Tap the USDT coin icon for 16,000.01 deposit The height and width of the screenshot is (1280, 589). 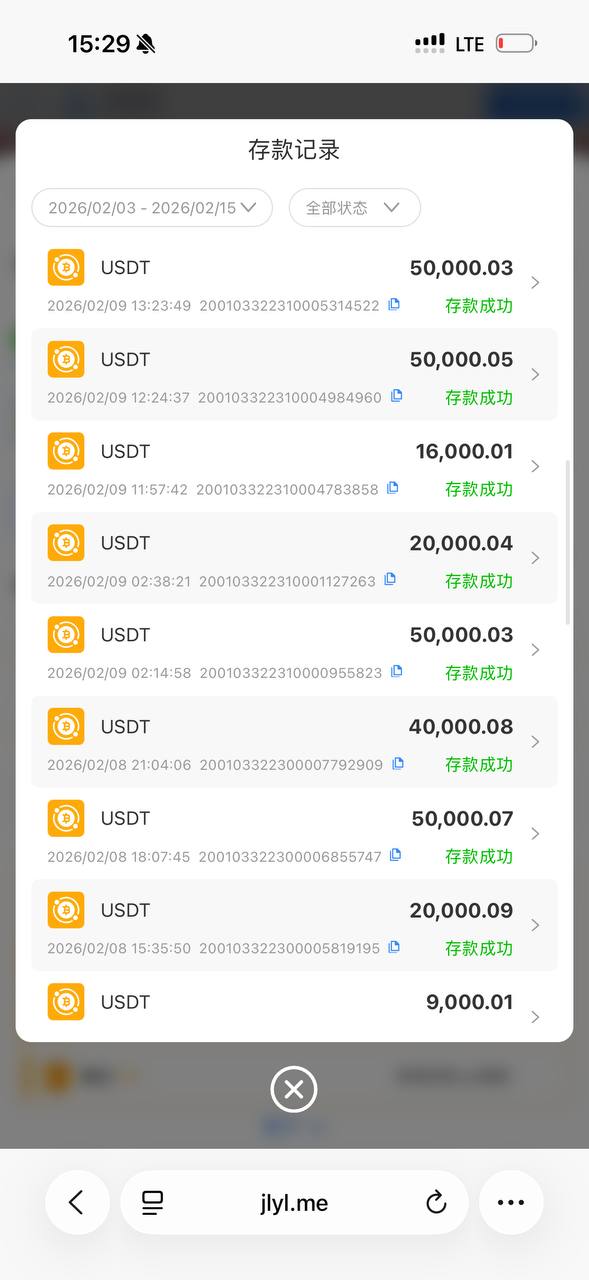tap(66, 451)
